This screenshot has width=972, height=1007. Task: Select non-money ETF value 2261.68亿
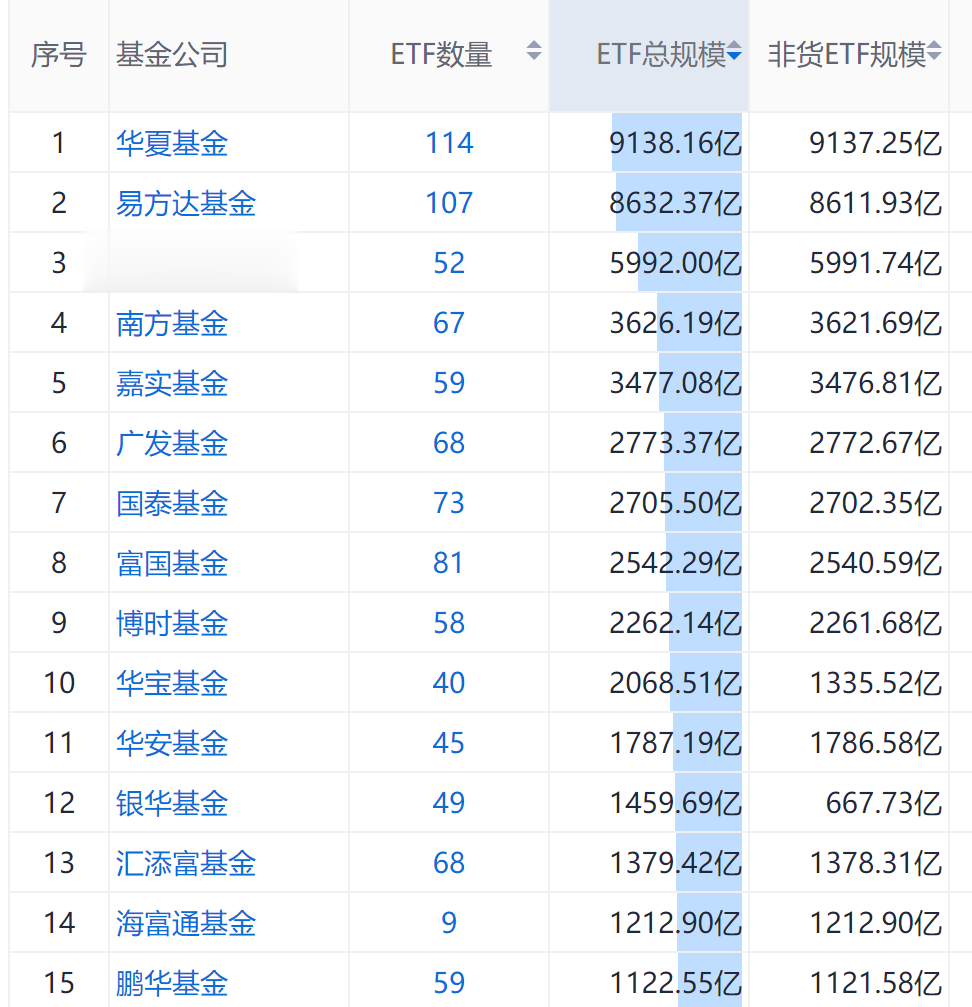(876, 624)
